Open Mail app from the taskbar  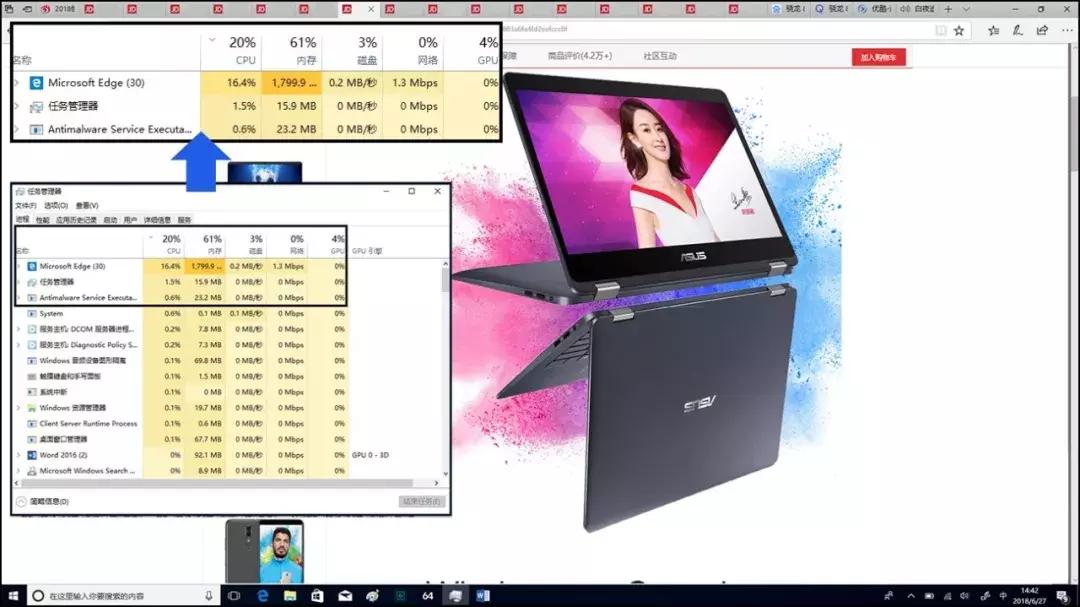(345, 596)
